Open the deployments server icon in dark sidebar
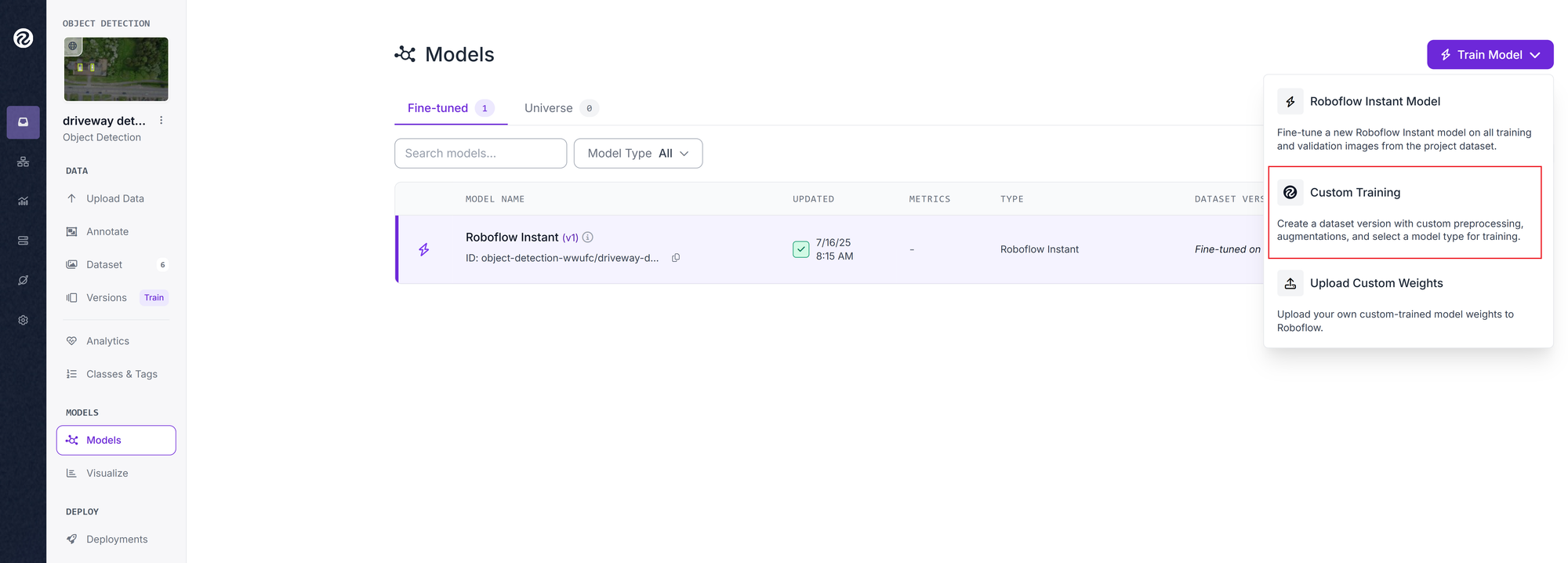1568x563 pixels. coord(24,241)
